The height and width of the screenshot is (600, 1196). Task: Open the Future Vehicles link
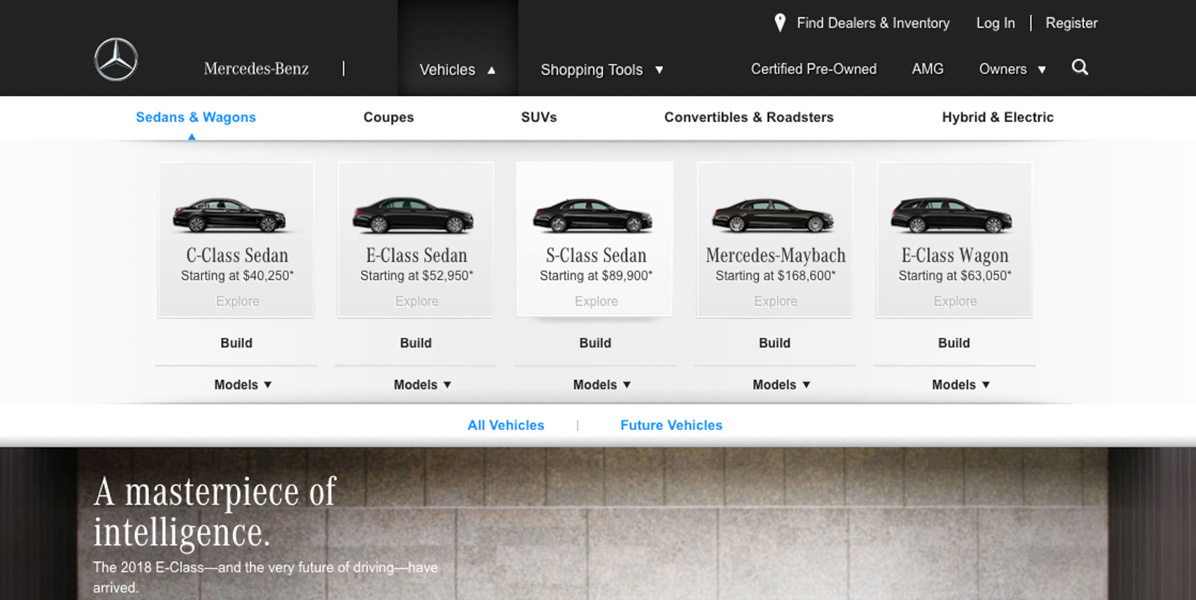click(671, 425)
